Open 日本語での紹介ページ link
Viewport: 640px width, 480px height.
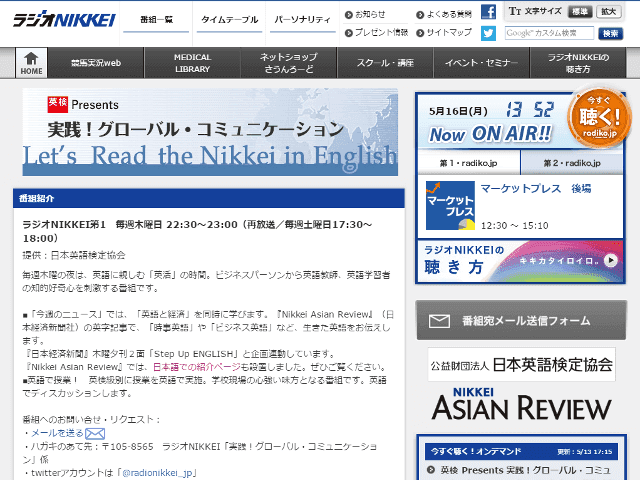(x=197, y=367)
